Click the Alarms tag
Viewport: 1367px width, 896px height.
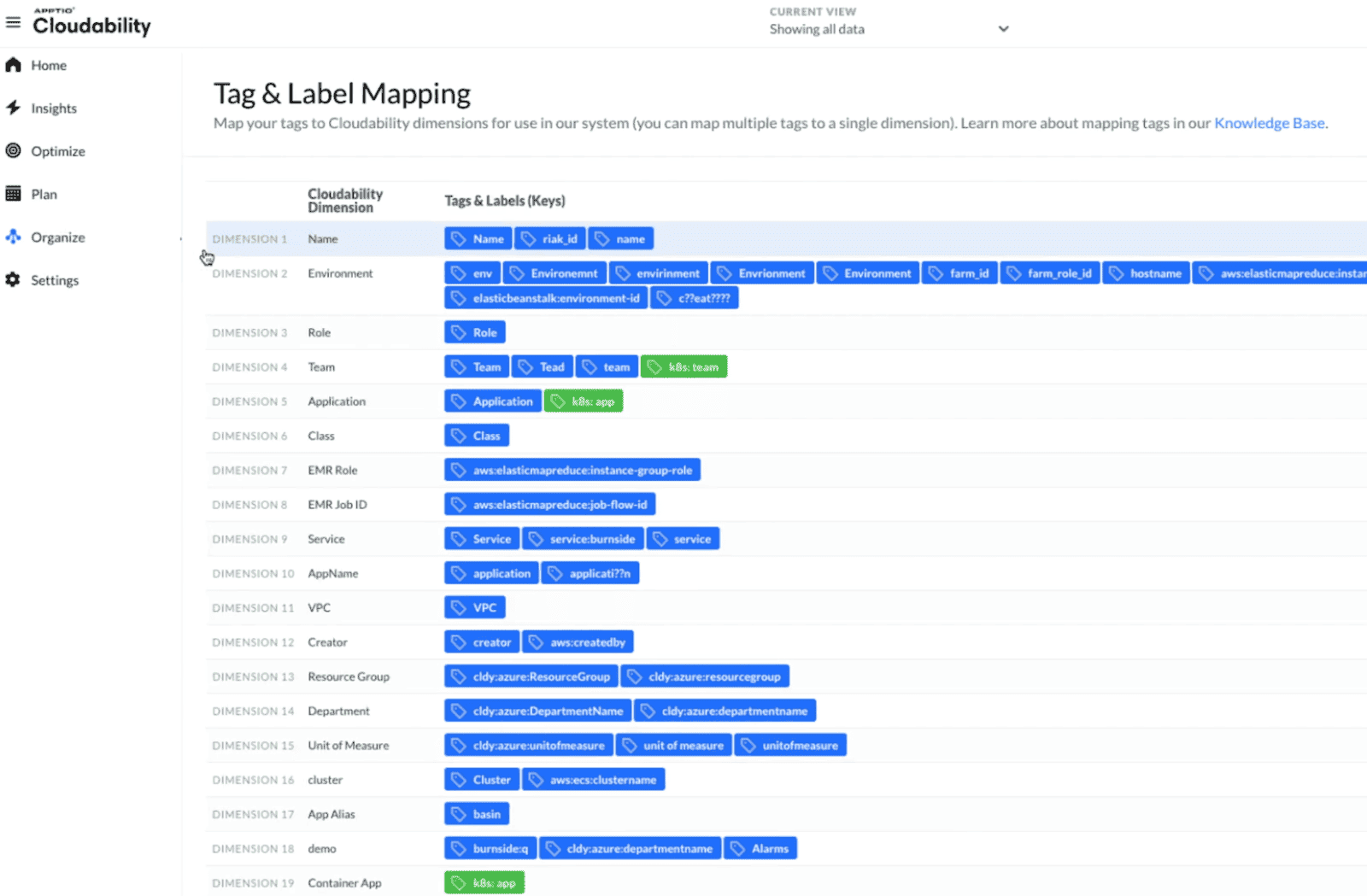click(x=760, y=848)
